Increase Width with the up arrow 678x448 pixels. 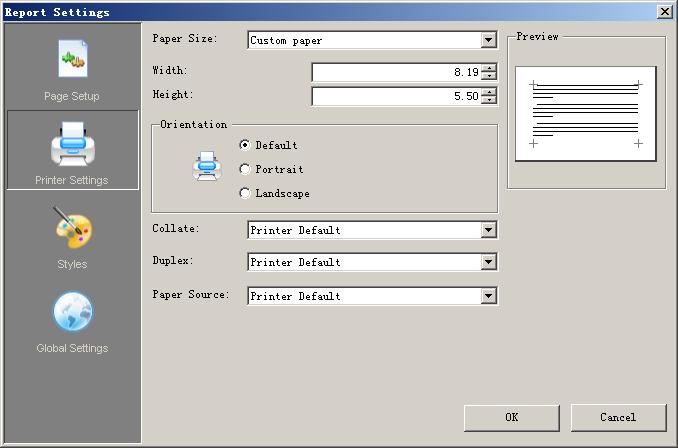pyautogui.click(x=488, y=68)
